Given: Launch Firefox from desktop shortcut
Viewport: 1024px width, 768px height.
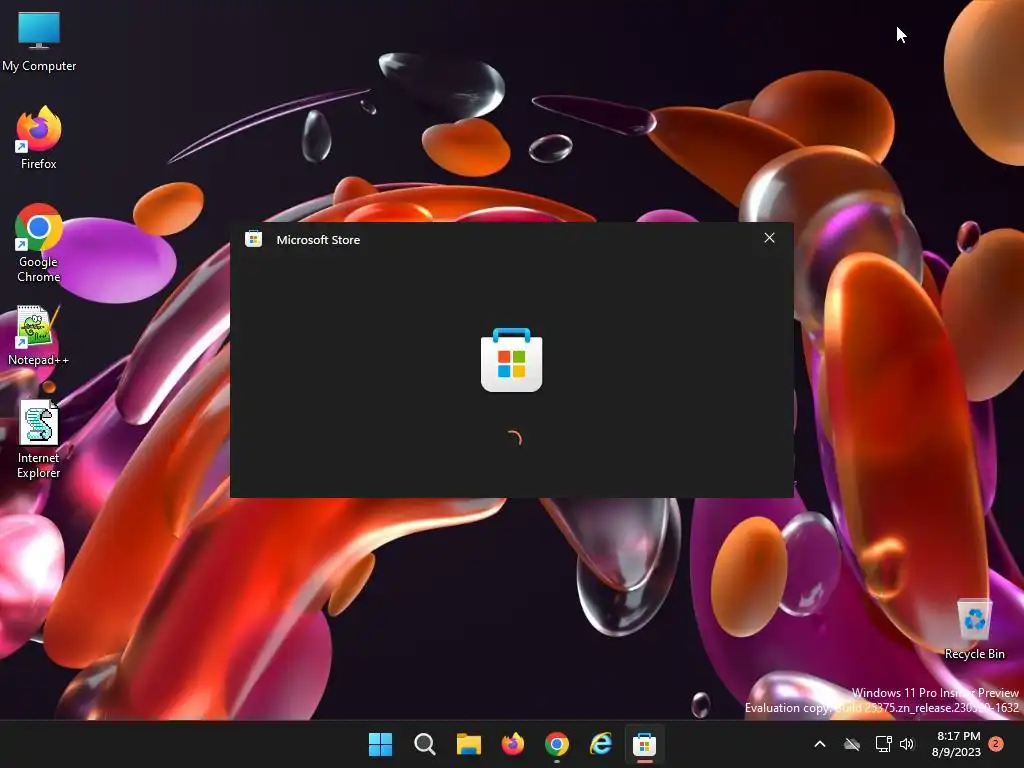Looking at the screenshot, I should coord(39,138).
